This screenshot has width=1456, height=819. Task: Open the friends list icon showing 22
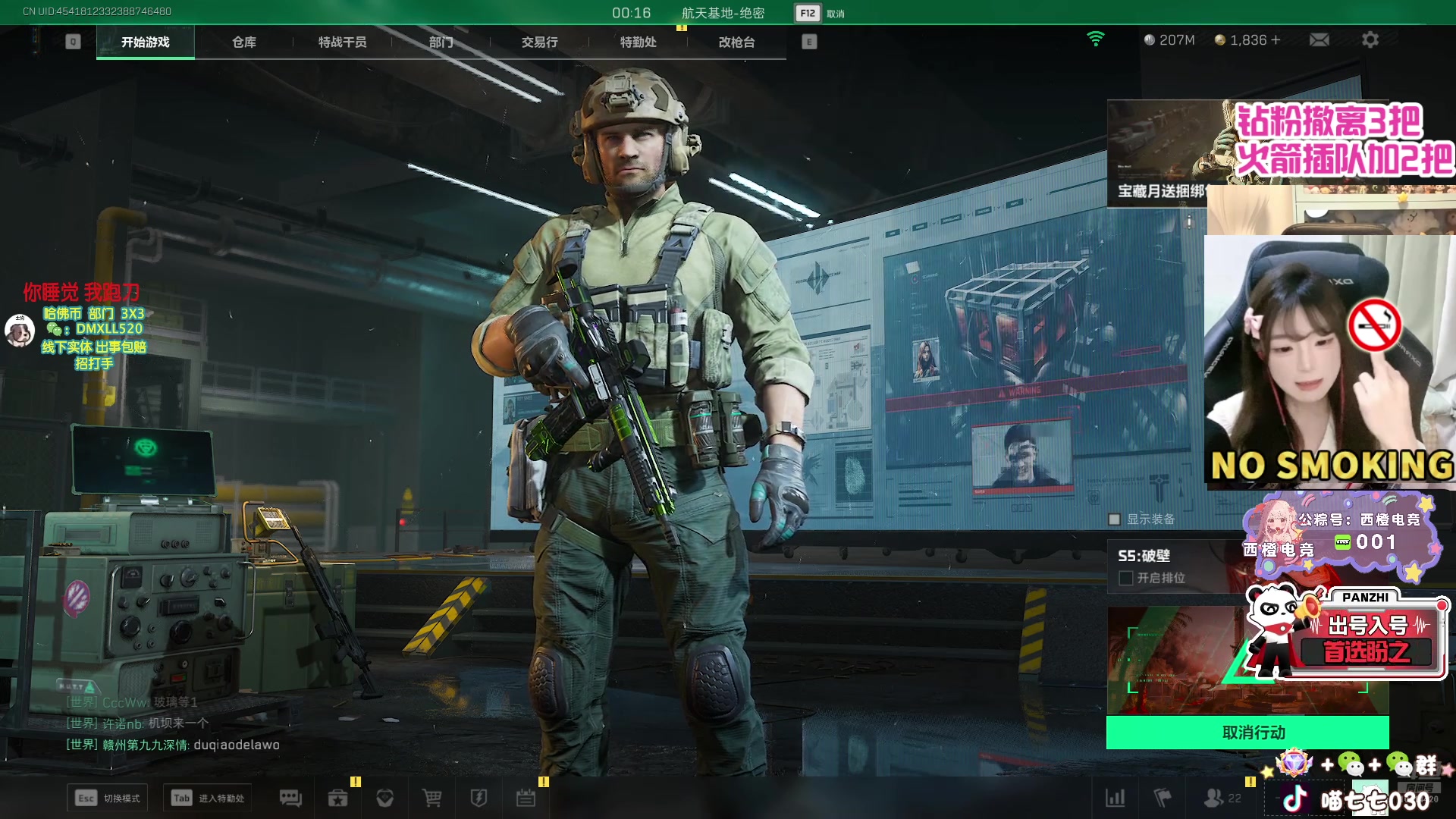pos(1222,798)
